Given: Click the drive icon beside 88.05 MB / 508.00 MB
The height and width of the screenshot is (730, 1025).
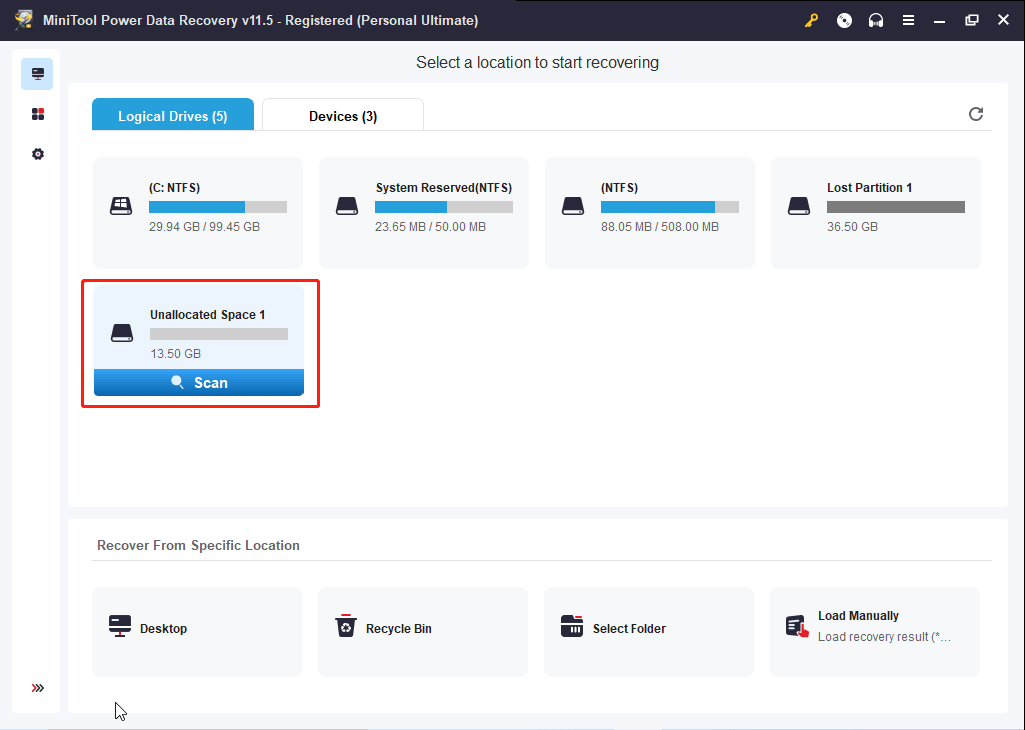Looking at the screenshot, I should 573,206.
